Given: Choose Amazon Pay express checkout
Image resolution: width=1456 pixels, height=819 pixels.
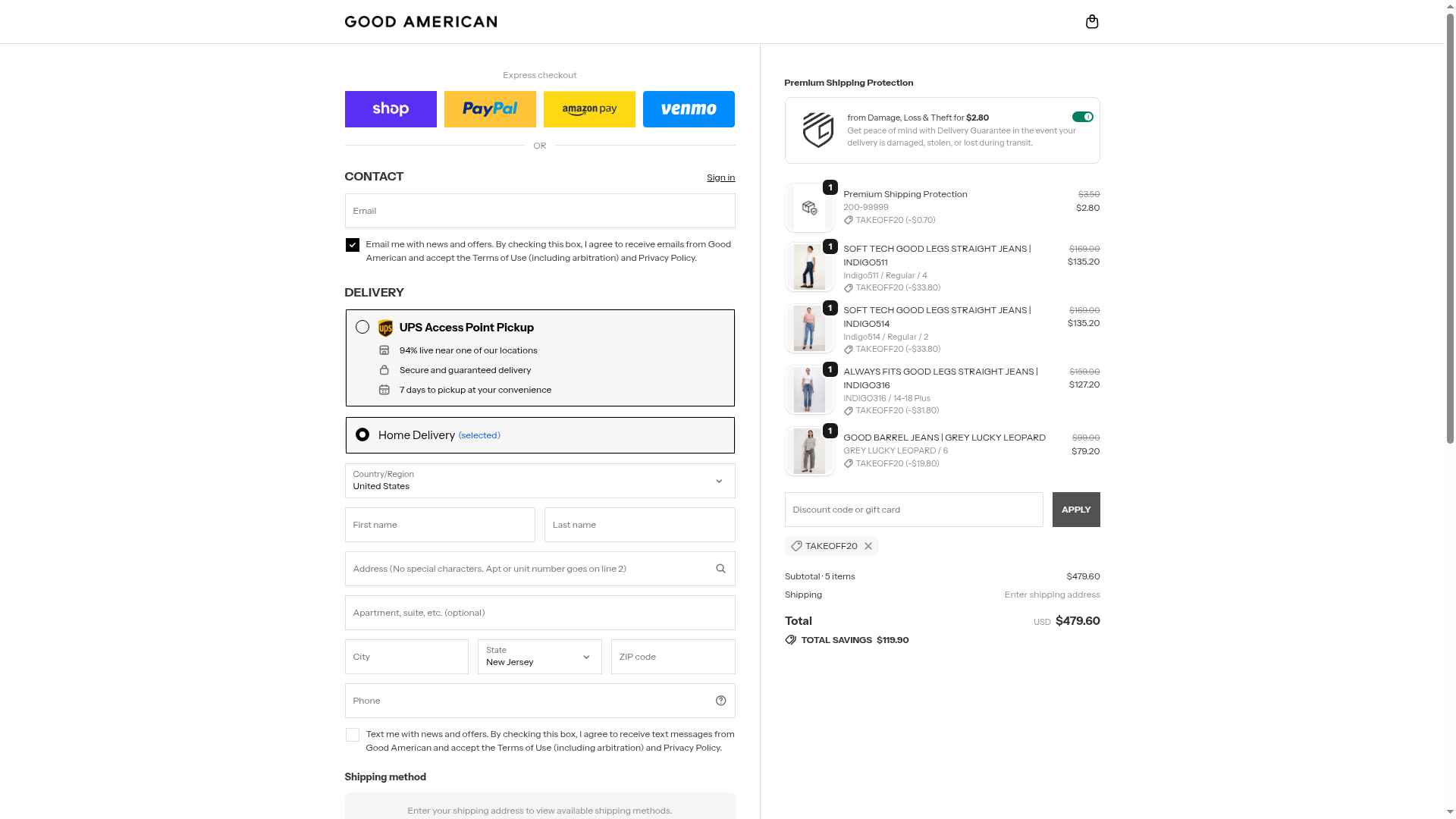Looking at the screenshot, I should point(589,109).
